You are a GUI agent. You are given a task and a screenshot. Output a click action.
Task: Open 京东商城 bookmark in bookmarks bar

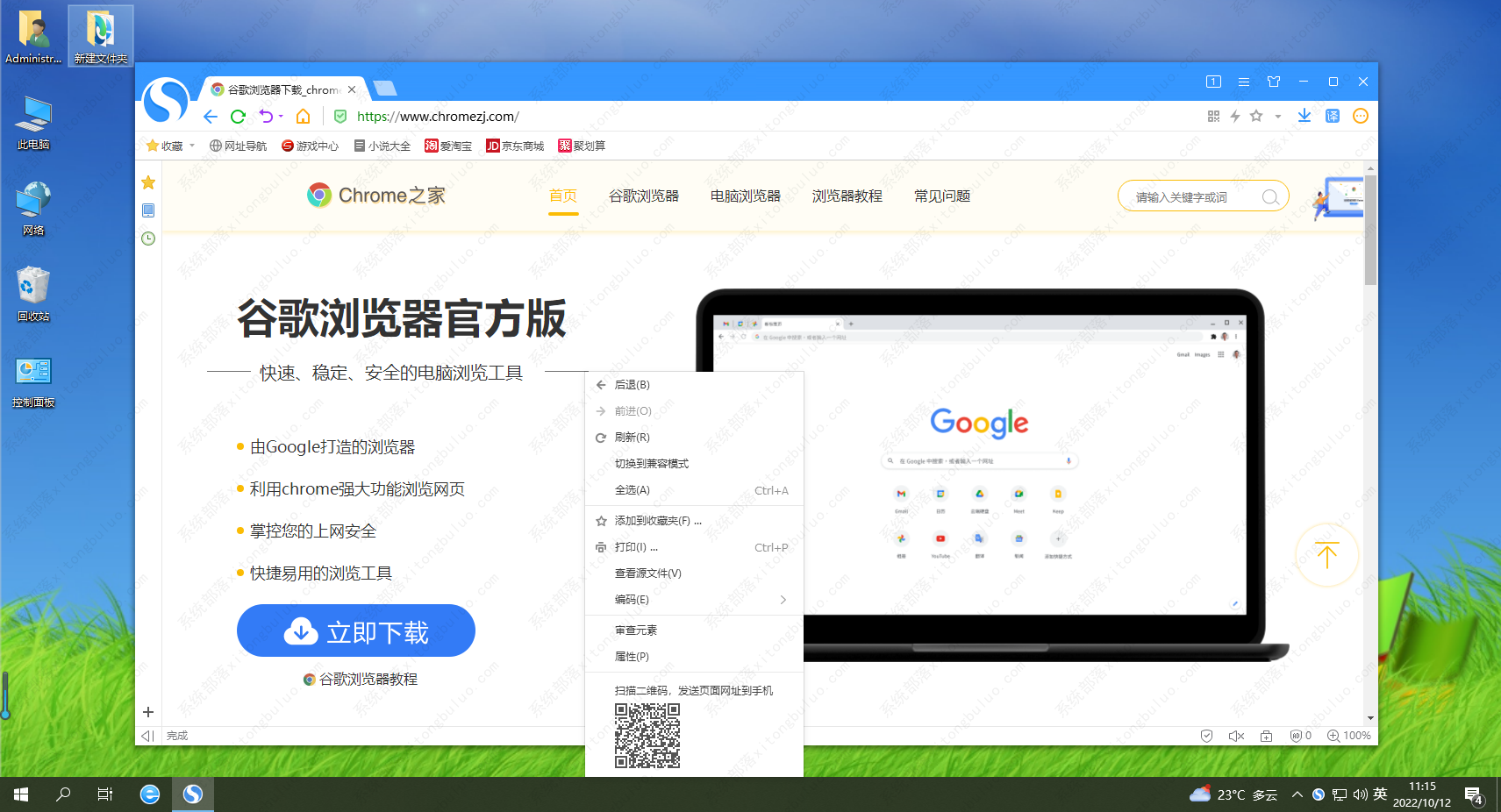(515, 146)
